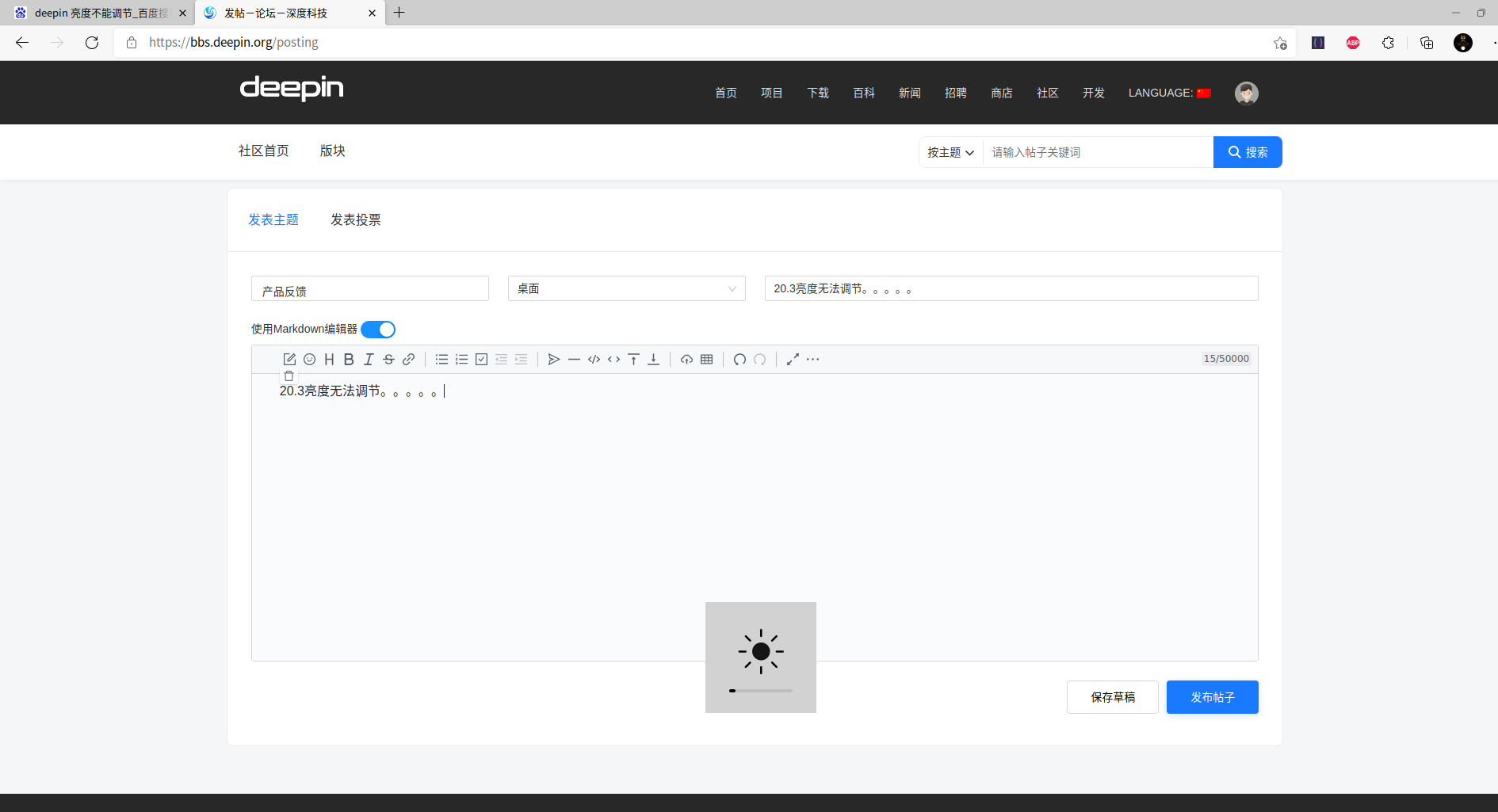Go to 新闻 in the top navigation
The image size is (1498, 812).
[910, 93]
